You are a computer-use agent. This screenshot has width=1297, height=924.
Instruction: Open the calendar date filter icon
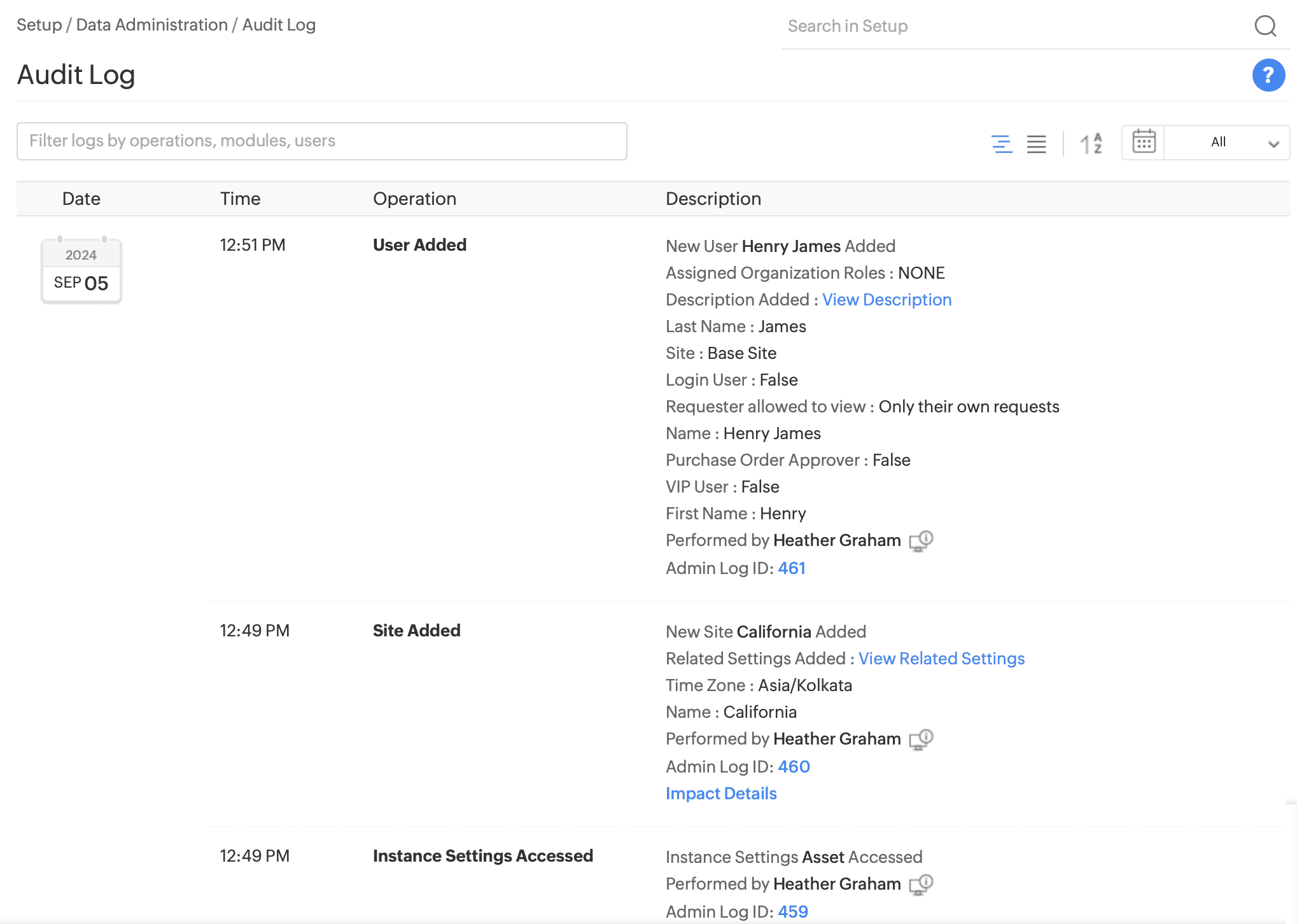pos(1144,142)
